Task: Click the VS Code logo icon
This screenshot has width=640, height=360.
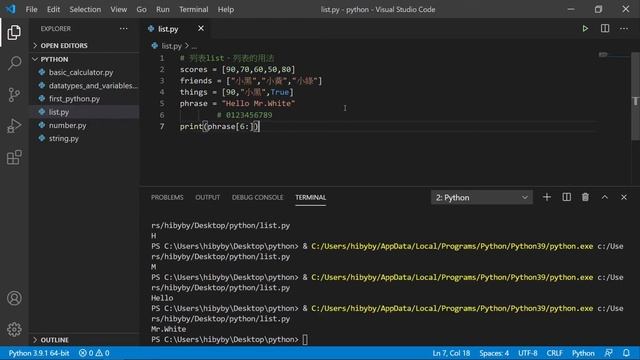Action: (x=11, y=9)
